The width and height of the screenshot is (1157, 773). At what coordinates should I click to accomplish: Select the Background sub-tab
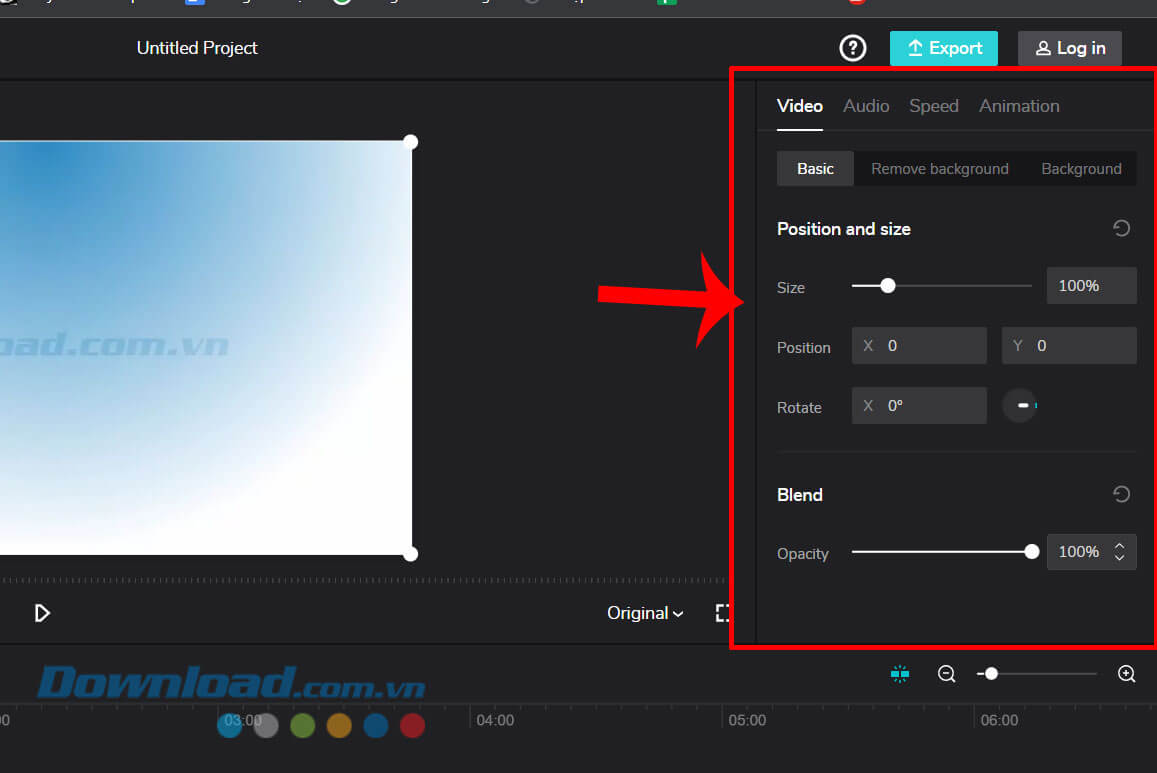(x=1081, y=169)
